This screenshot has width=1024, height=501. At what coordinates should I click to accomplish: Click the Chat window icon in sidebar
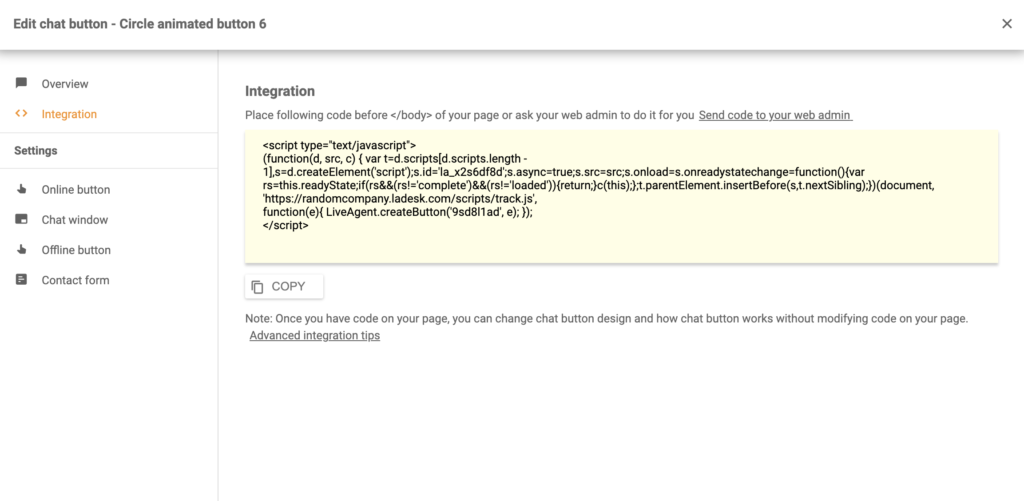click(x=21, y=219)
